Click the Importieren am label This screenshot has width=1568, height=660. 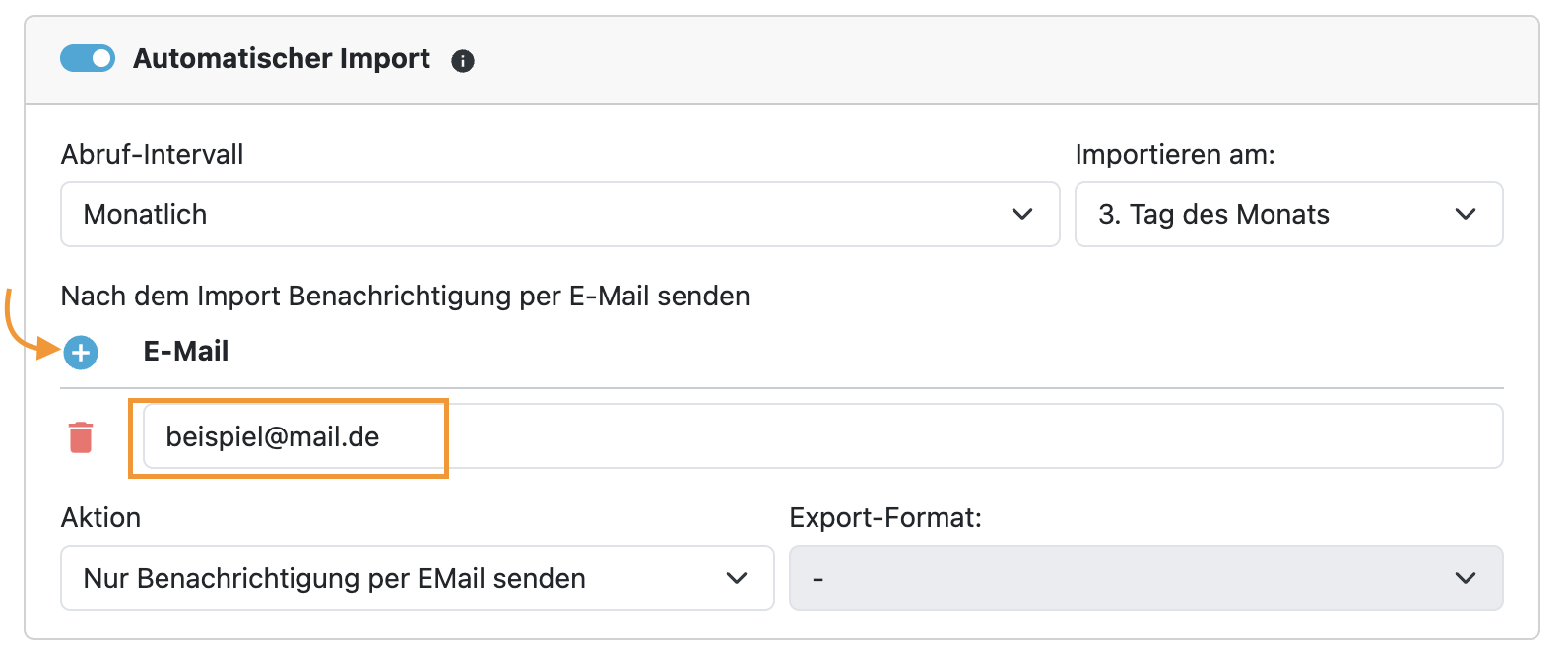pos(1175,155)
